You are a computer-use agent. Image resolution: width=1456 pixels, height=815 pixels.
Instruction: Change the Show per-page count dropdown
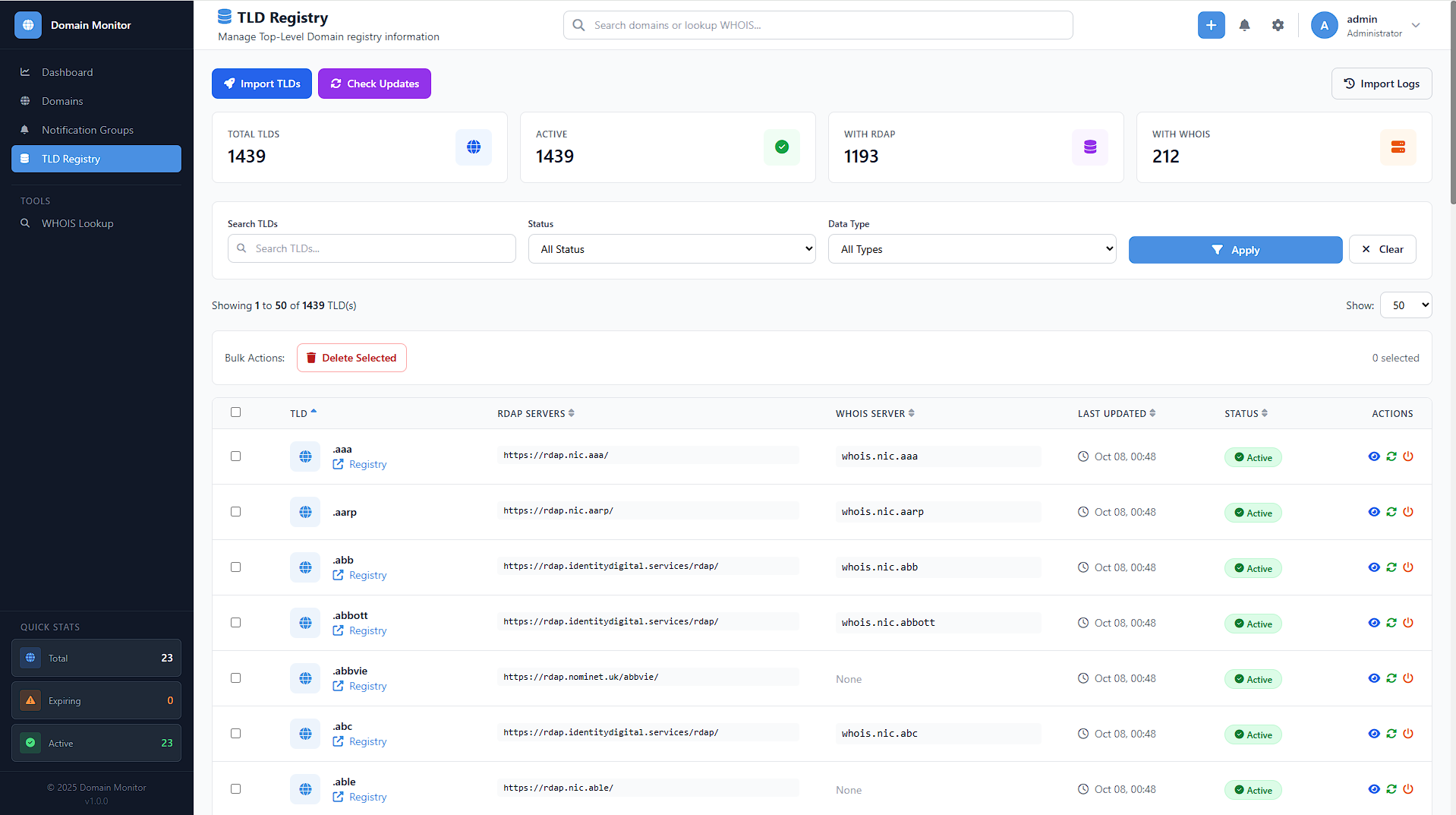1405,305
